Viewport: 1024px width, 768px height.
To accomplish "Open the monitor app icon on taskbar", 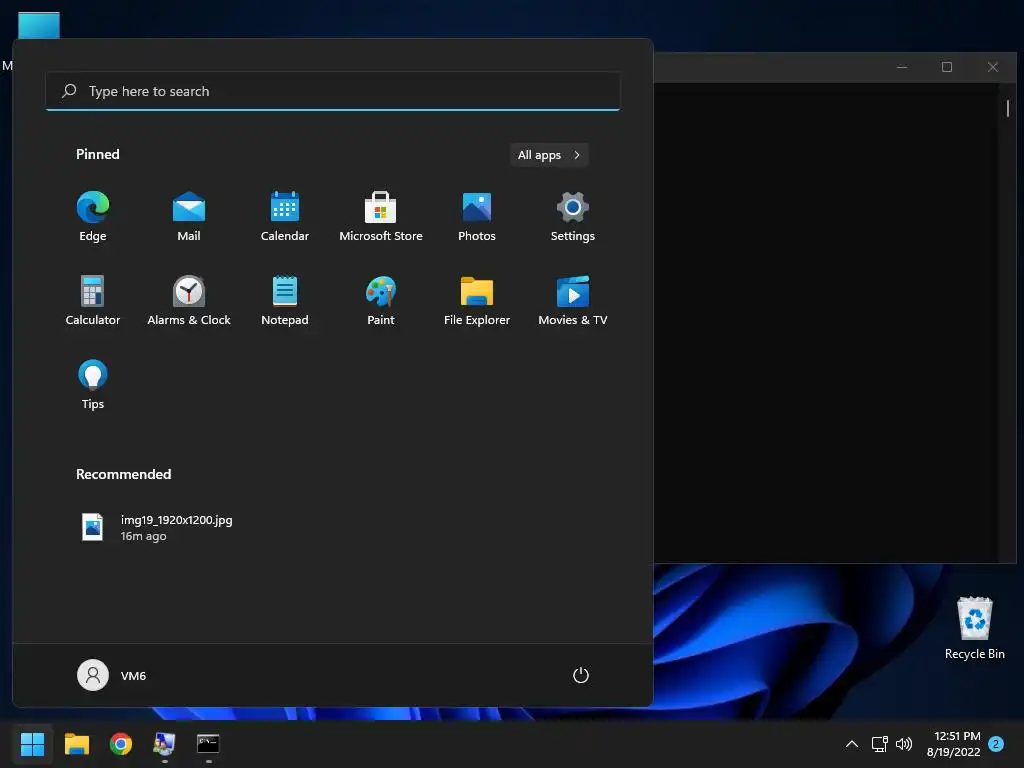I will click(x=165, y=744).
